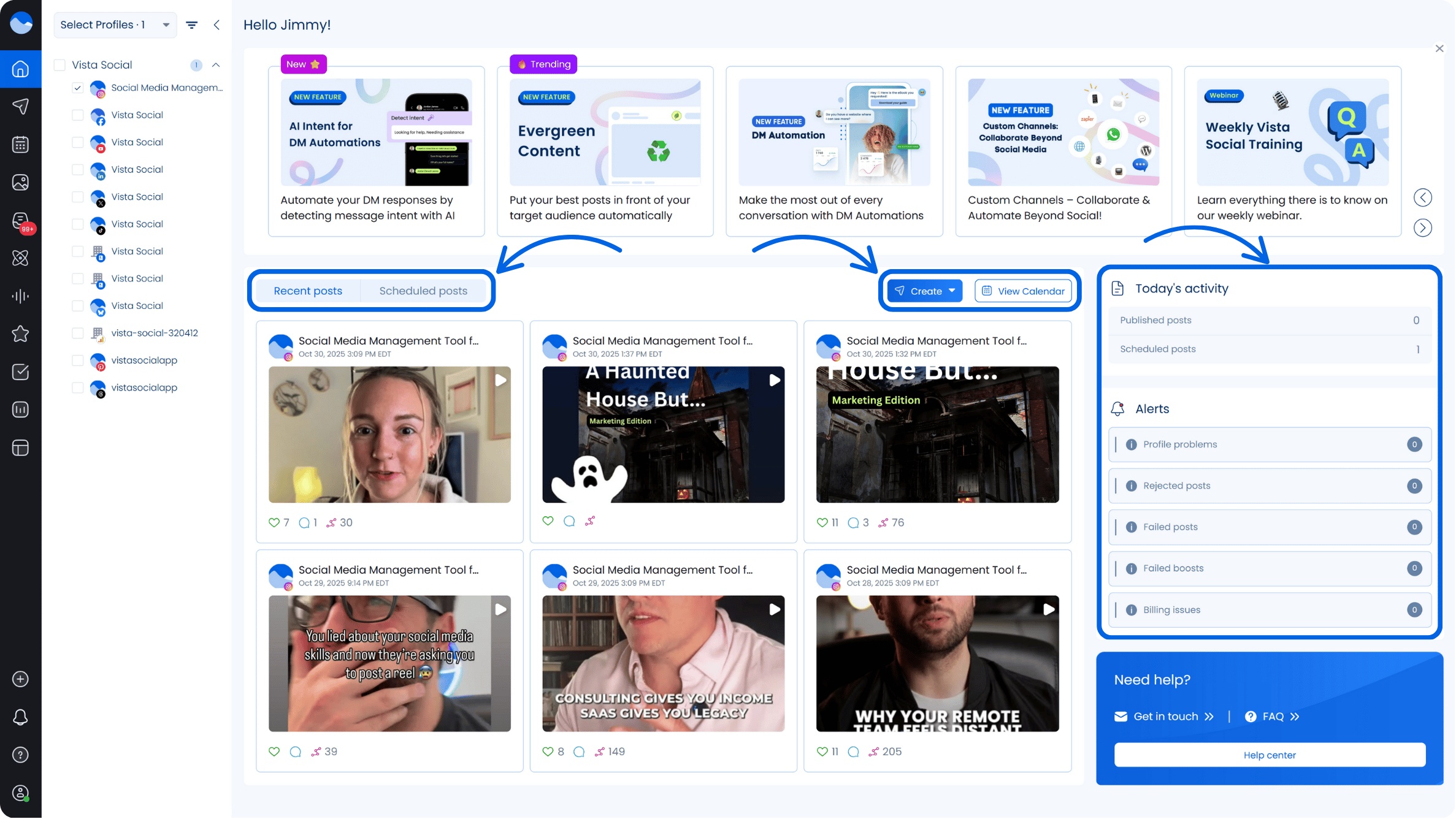Image resolution: width=1456 pixels, height=819 pixels.
Task: Check the vista-social-320412 profile checkbox
Action: tap(78, 333)
